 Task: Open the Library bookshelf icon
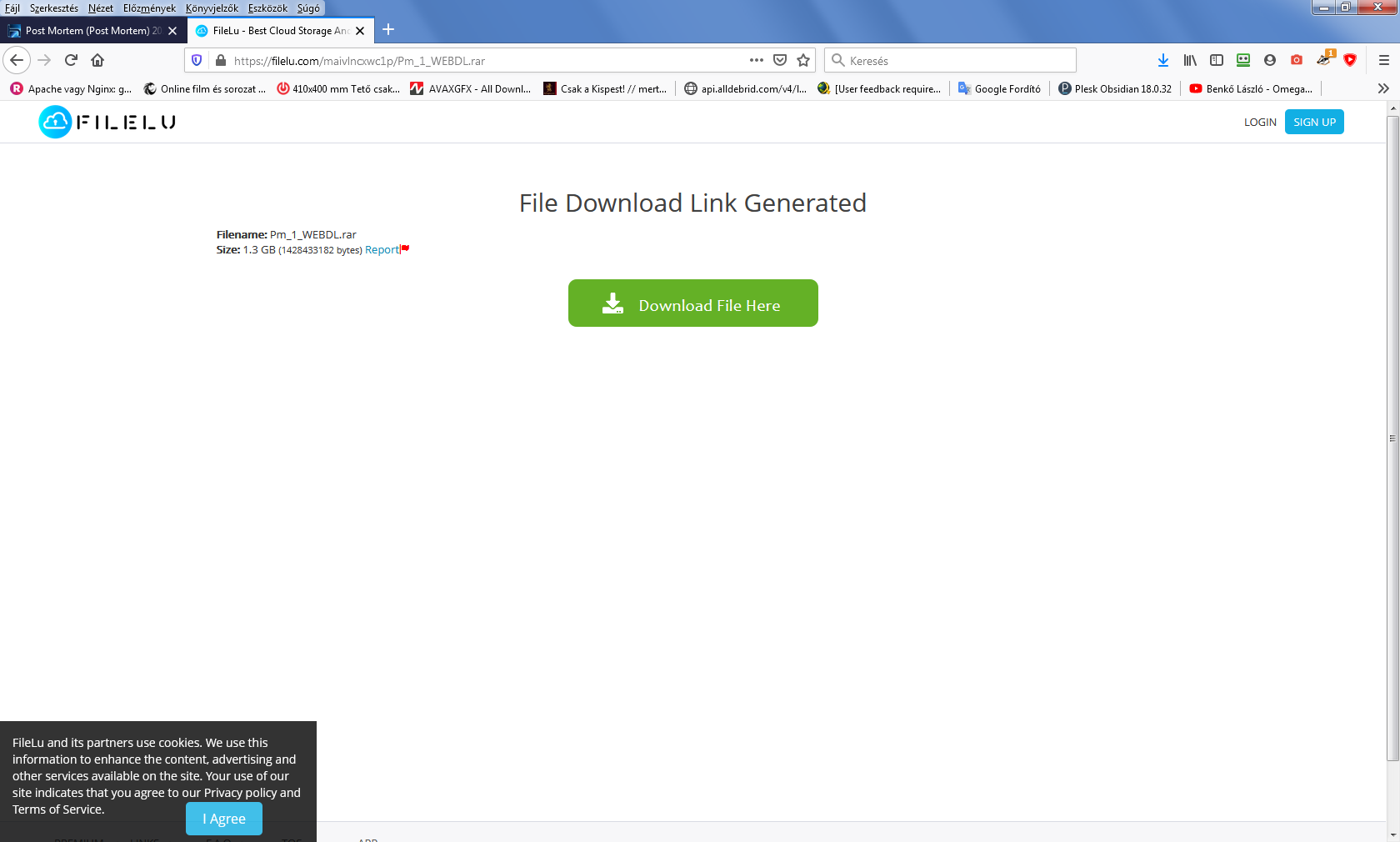1190,60
